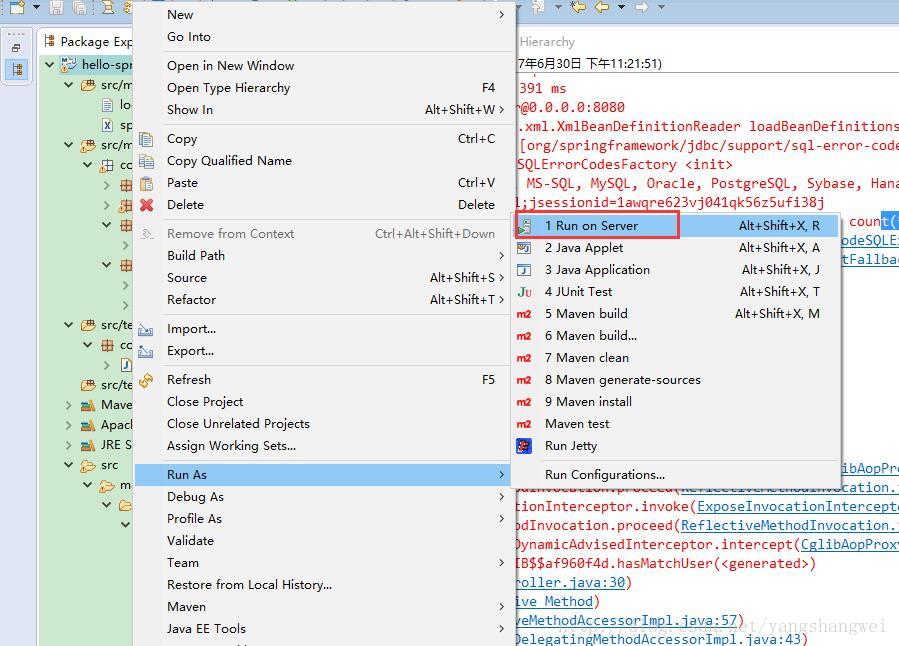Click the Forward navigation arrow in the toolbar
This screenshot has width=899, height=646.
640,6
